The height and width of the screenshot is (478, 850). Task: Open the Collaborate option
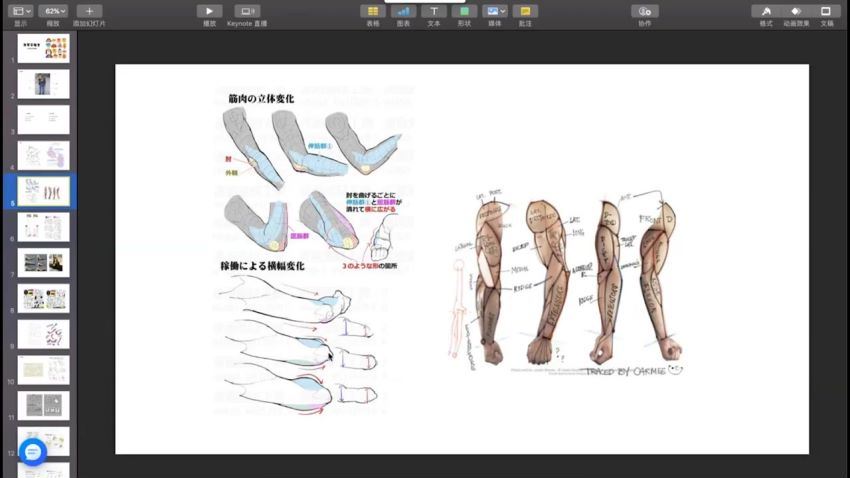(x=645, y=11)
